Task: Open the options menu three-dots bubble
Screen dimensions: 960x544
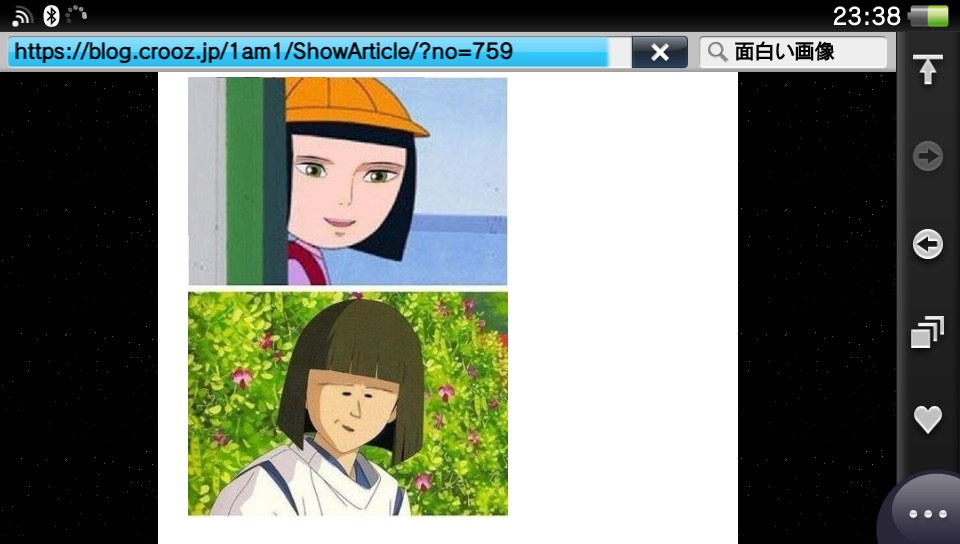Action: tap(927, 513)
